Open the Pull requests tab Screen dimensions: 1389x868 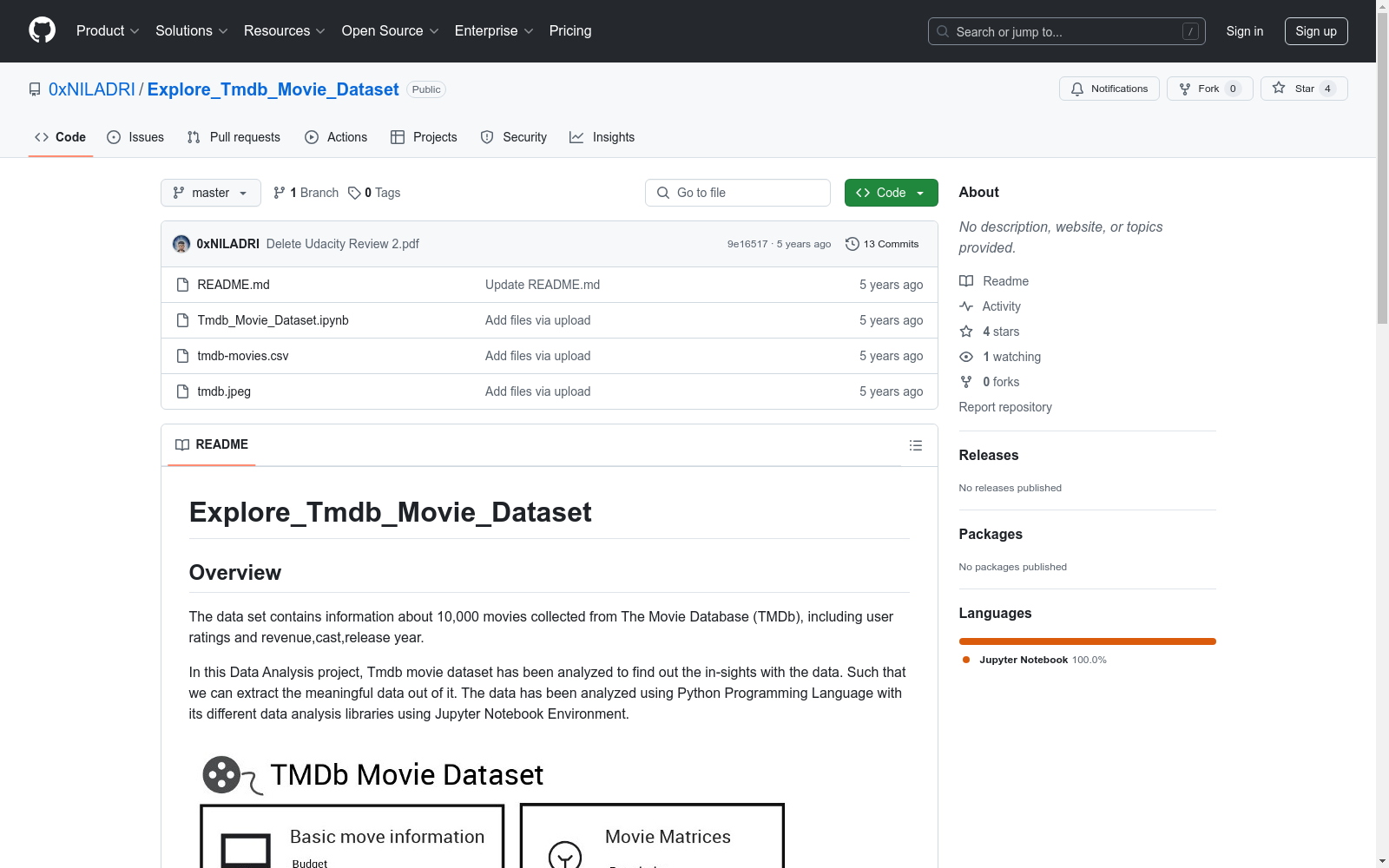[x=234, y=137]
